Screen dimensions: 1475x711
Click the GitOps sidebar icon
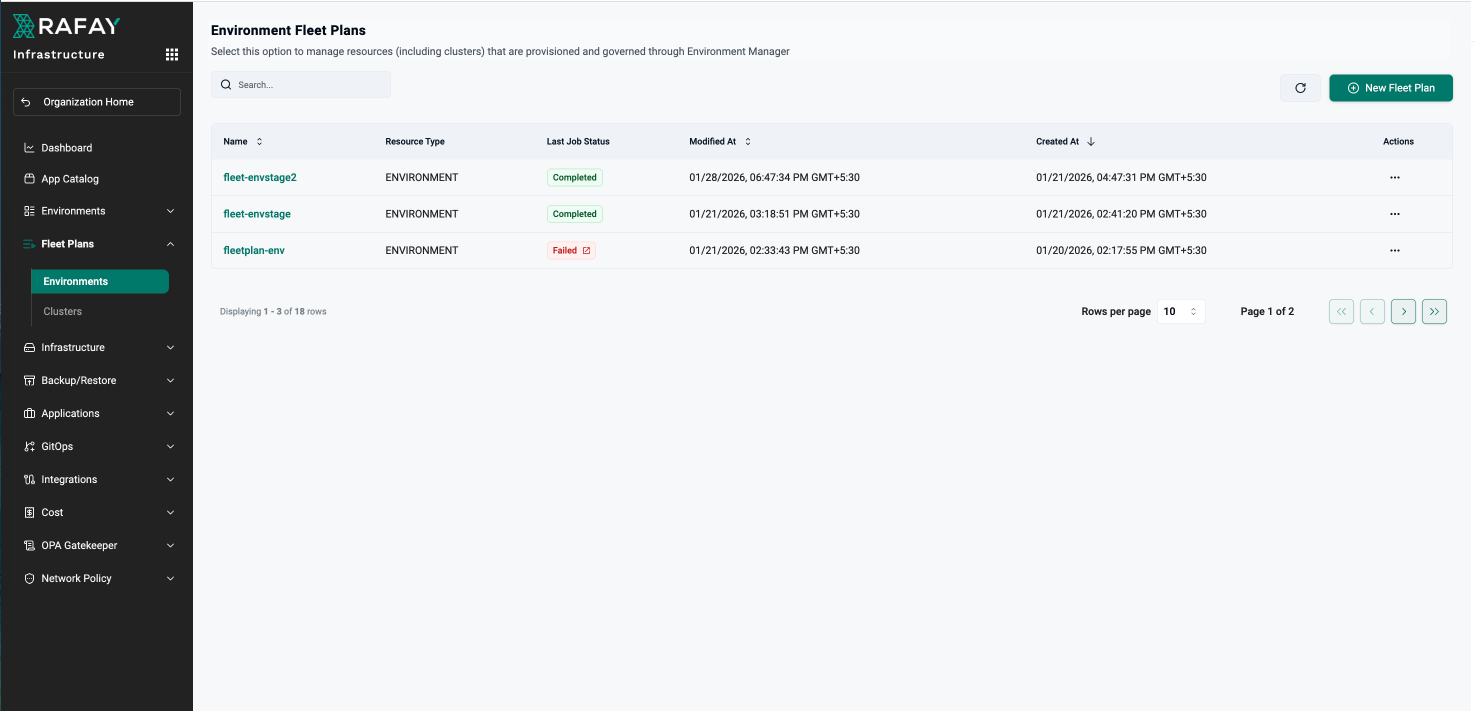[29, 446]
